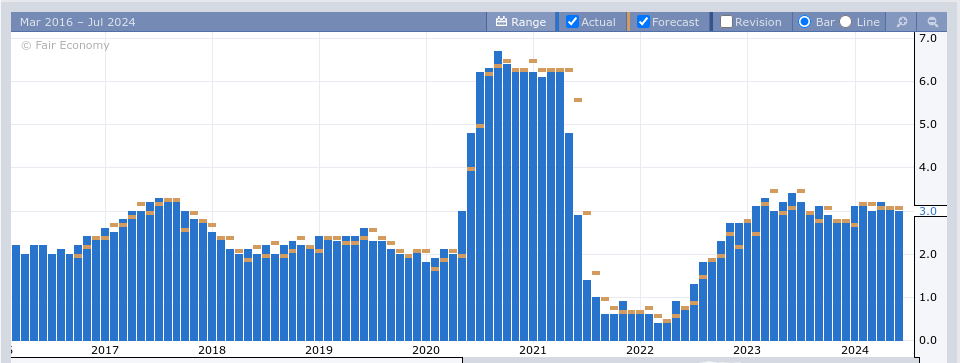Click the 4.0 y-axis label
Screen dimensions: 960x363
[929, 167]
